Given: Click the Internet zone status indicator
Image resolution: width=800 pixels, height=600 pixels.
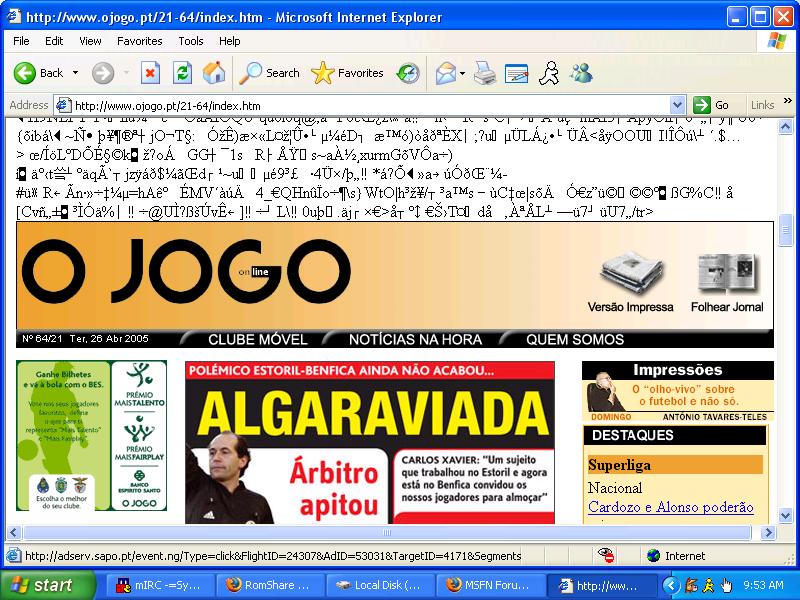Looking at the screenshot, I should (676, 556).
